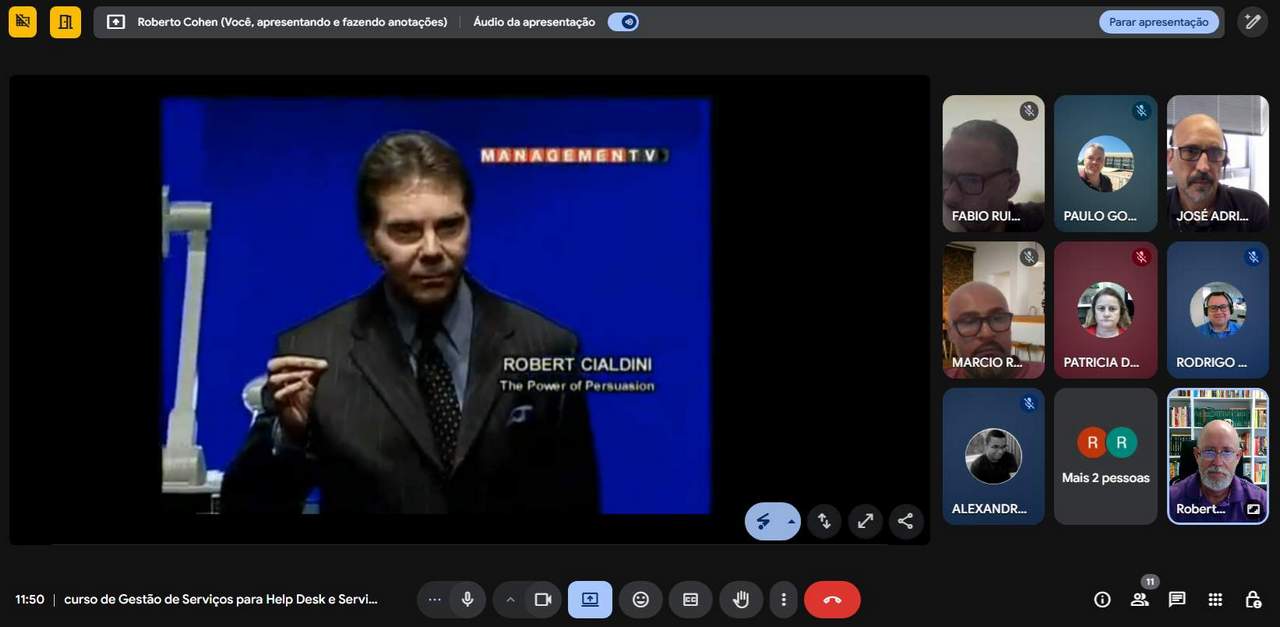
Task: Expand camera settings chevron
Action: coord(510,599)
